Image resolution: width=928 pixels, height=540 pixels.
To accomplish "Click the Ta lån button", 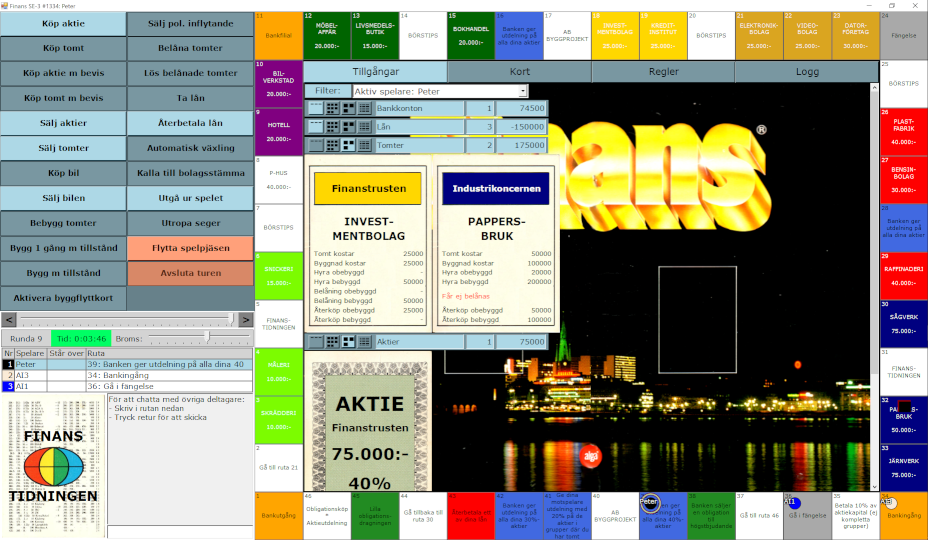I will (190, 98).
